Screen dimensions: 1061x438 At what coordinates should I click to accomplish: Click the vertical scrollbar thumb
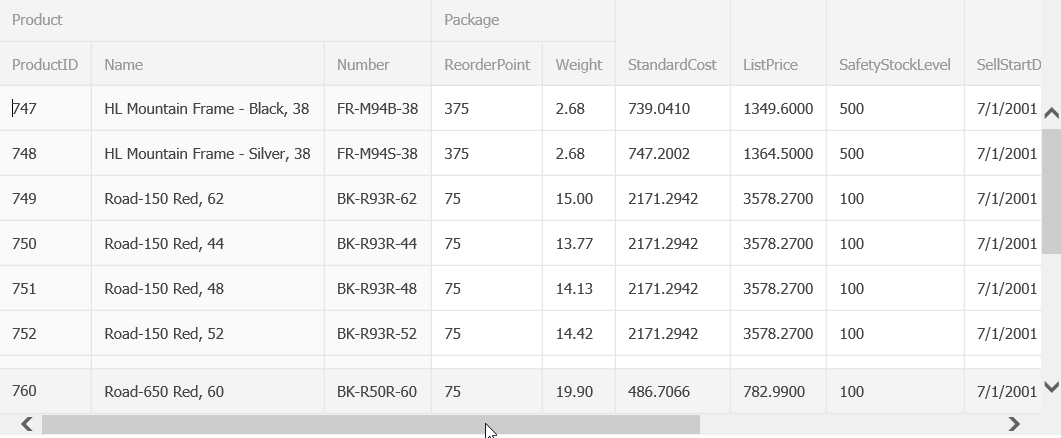point(1051,190)
